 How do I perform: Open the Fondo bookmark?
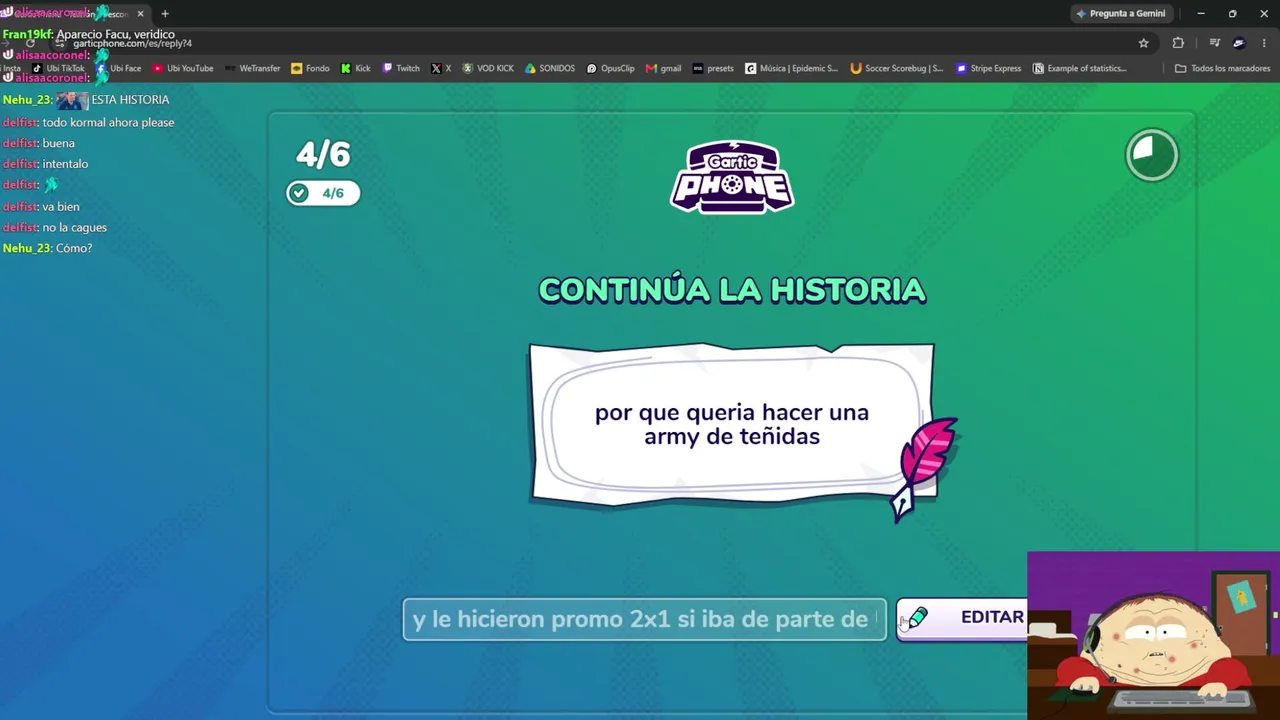coord(310,69)
